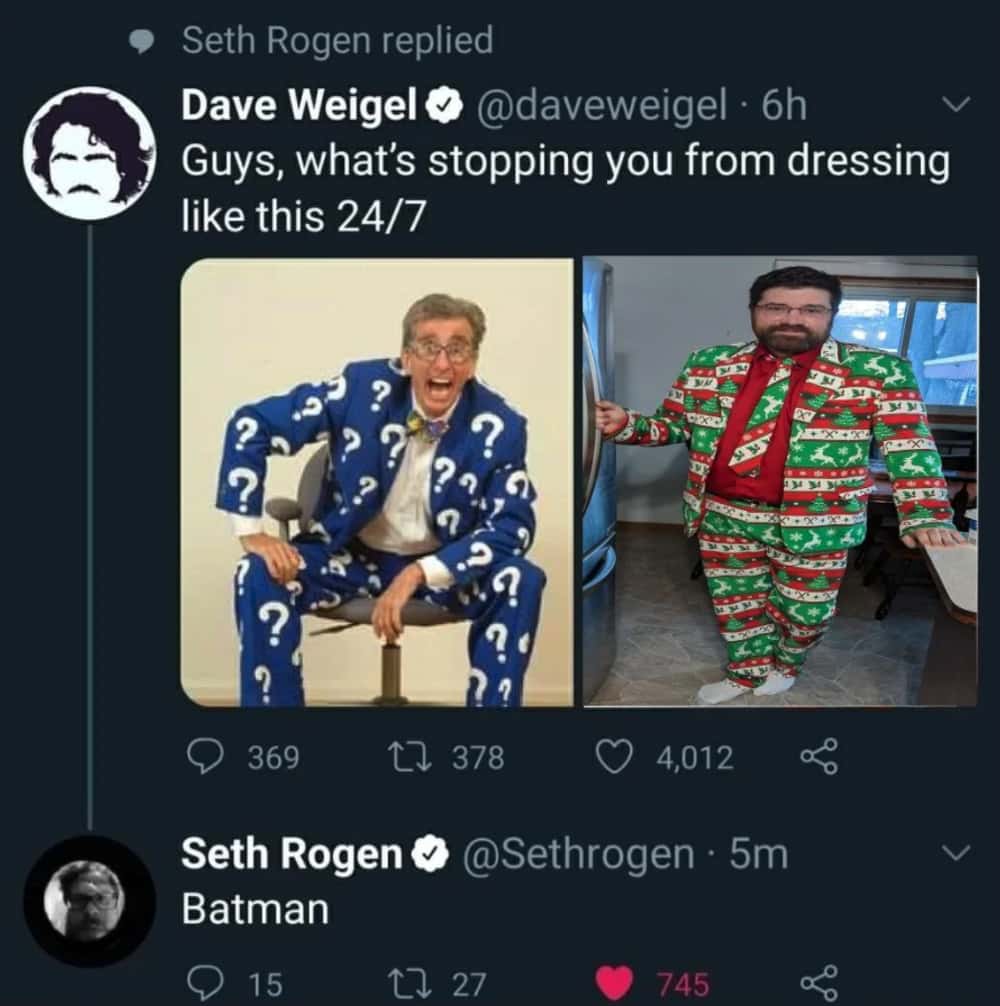
Task: Open Dave Weigel's profile avatar
Action: click(89, 153)
